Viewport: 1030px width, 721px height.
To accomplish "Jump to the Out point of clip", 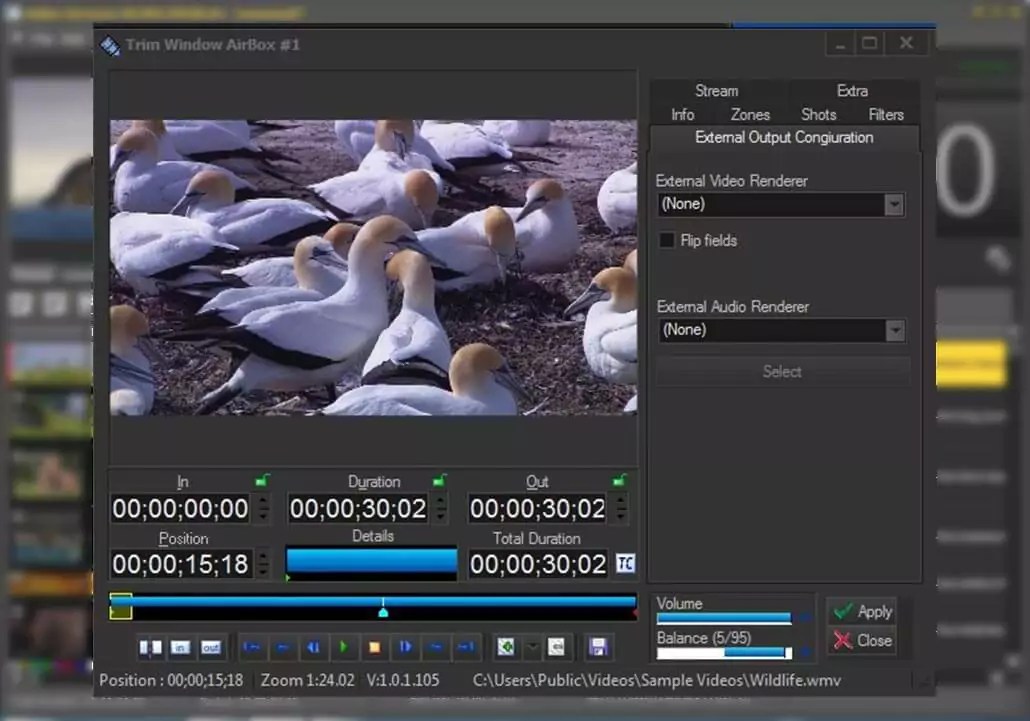I will pyautogui.click(x=466, y=647).
